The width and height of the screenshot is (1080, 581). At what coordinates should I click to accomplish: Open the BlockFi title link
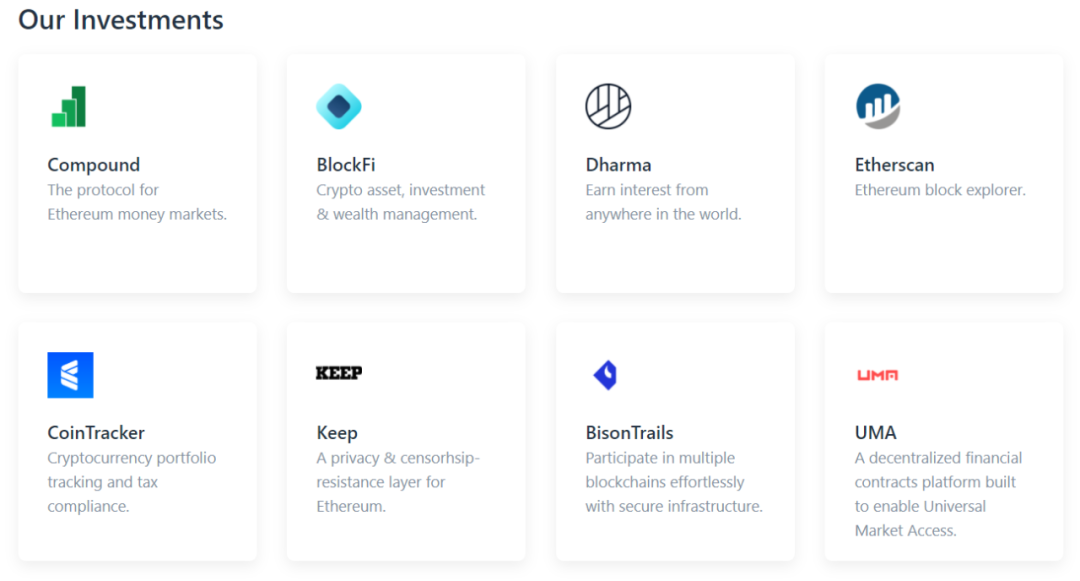[346, 165]
